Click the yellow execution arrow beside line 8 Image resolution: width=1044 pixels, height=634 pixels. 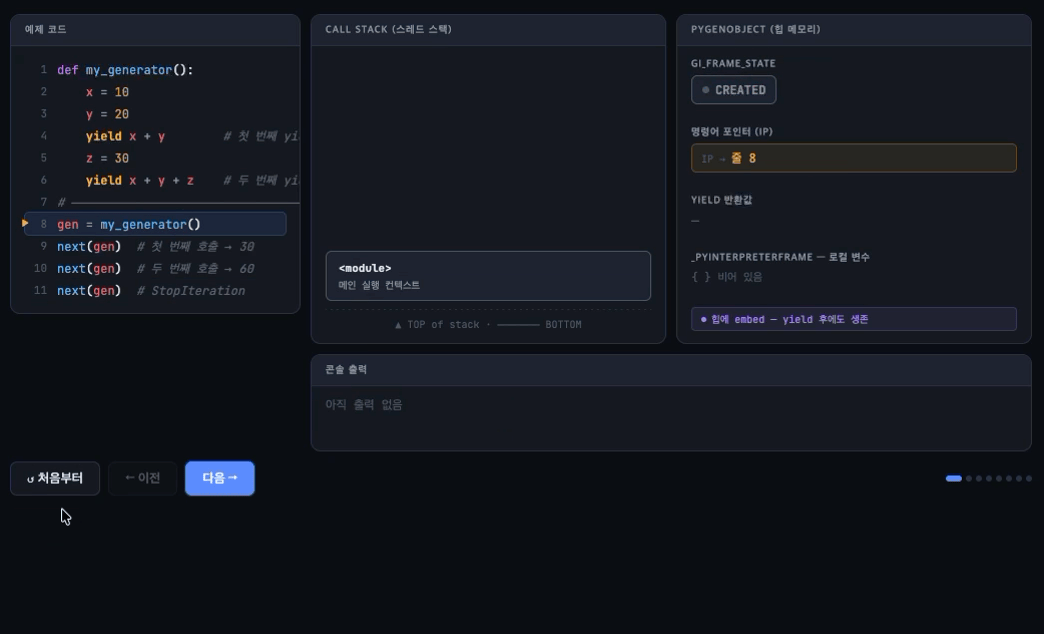[x=24, y=224]
